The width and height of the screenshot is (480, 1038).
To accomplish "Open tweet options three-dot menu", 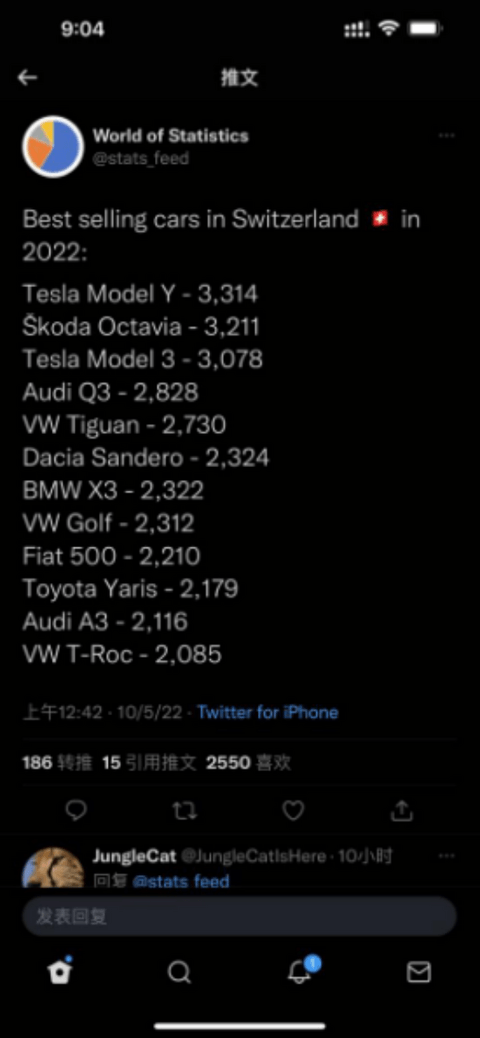I will (447, 135).
